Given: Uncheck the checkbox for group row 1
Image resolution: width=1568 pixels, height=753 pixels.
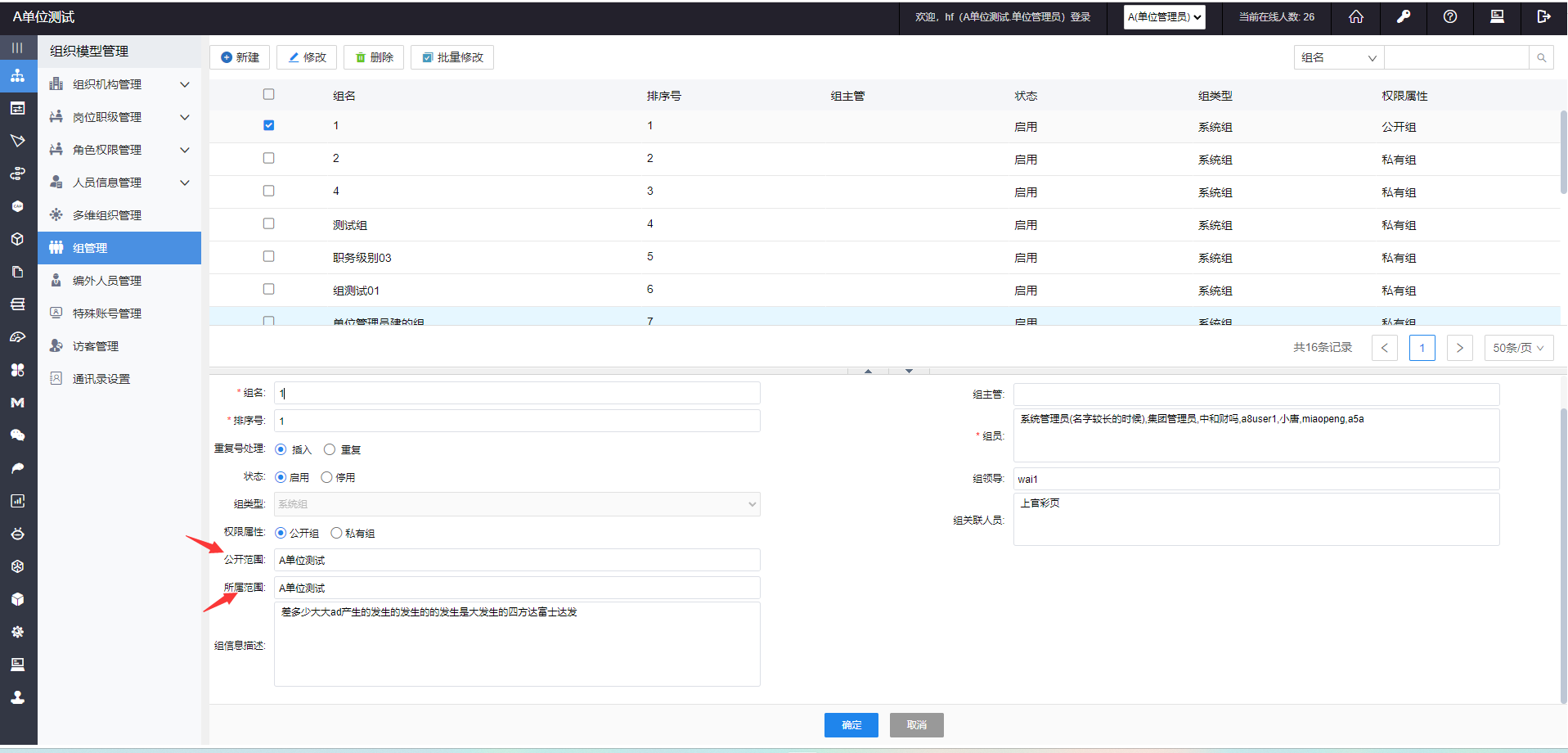Looking at the screenshot, I should (268, 125).
